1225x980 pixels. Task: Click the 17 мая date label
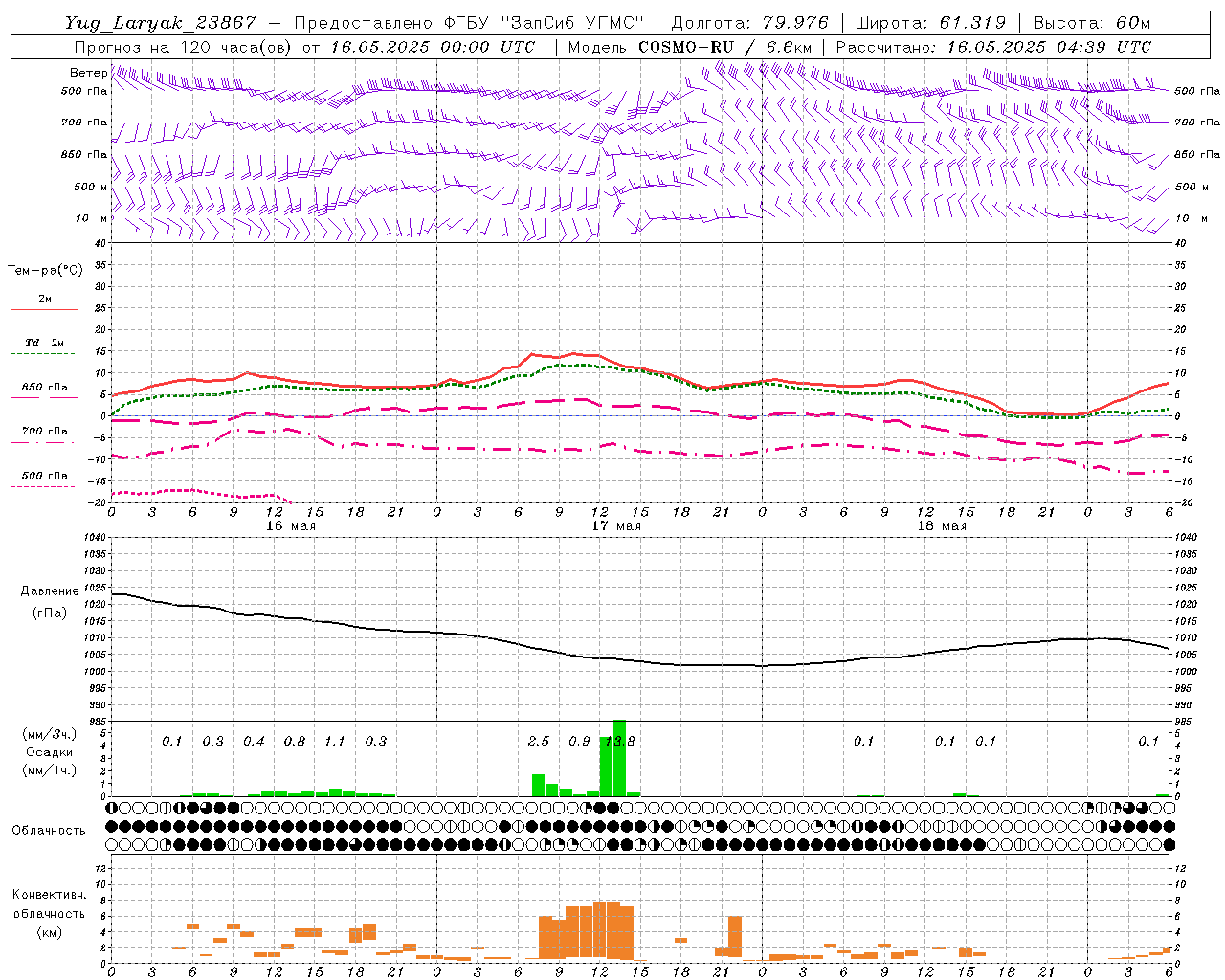point(616,526)
